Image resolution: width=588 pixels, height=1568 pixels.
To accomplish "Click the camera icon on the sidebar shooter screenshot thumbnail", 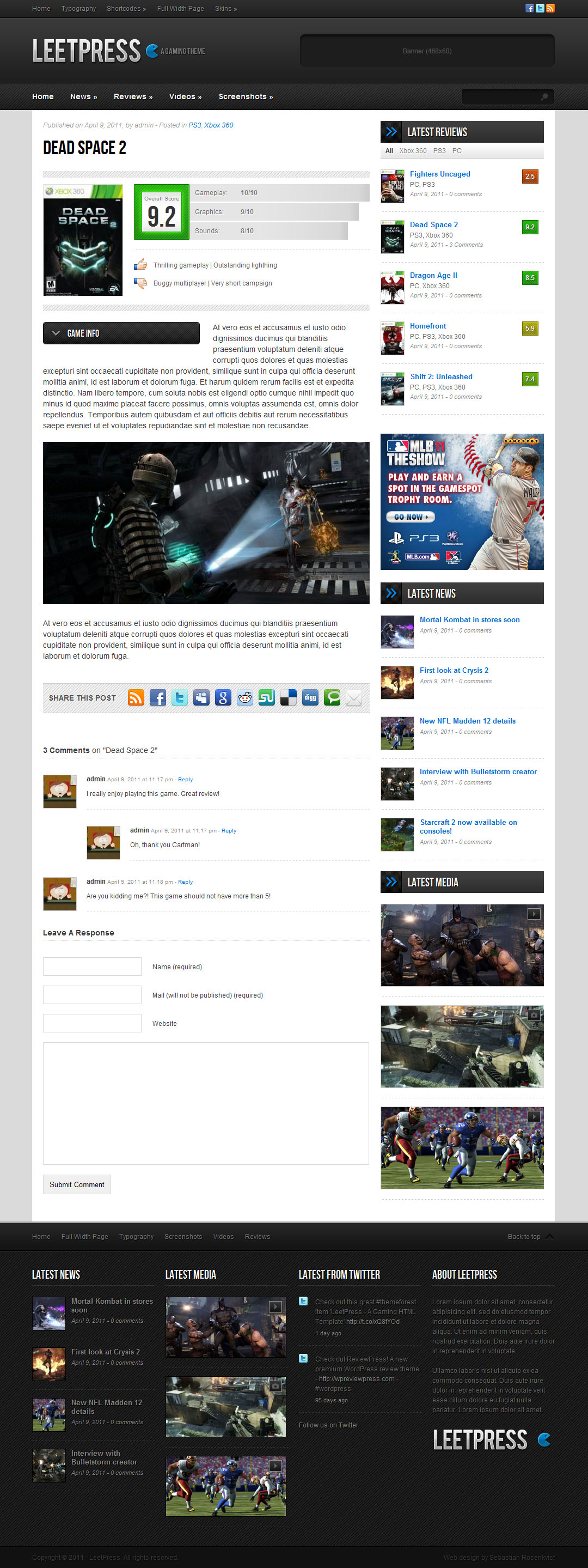I will coord(533,1016).
